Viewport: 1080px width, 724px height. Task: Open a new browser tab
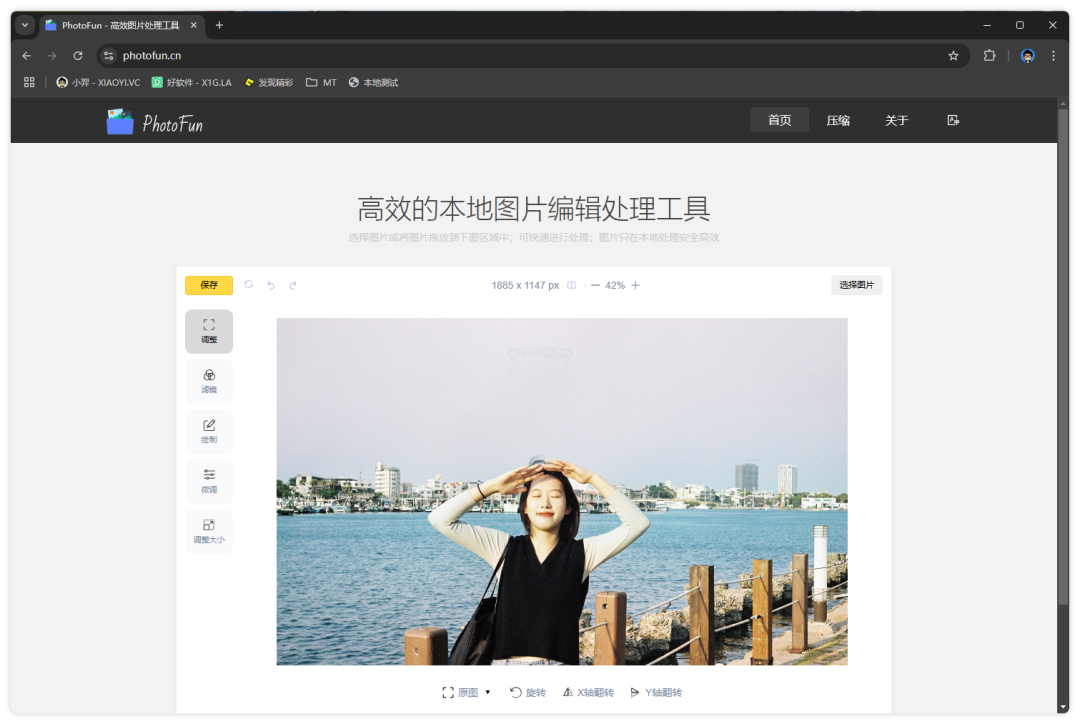pos(219,25)
